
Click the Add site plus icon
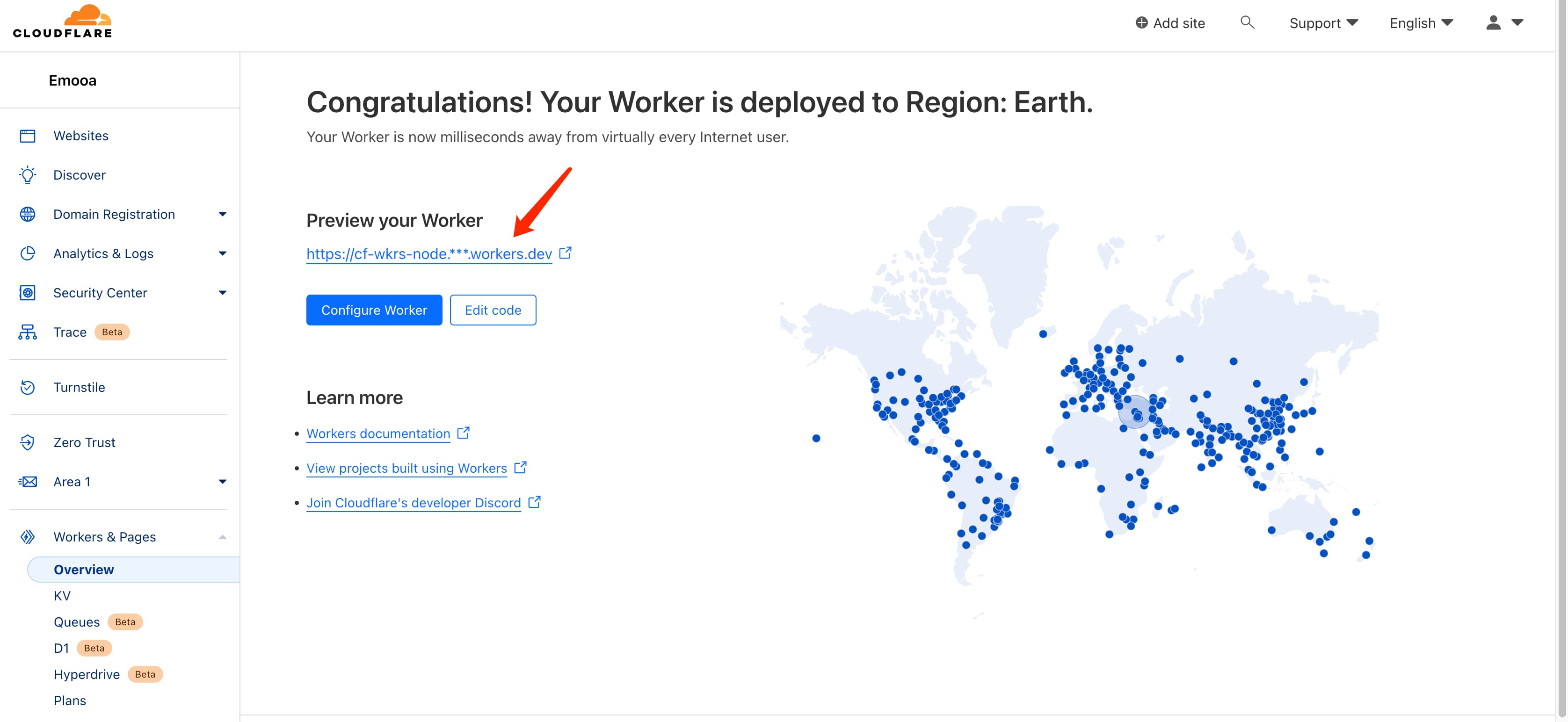pos(1141,22)
